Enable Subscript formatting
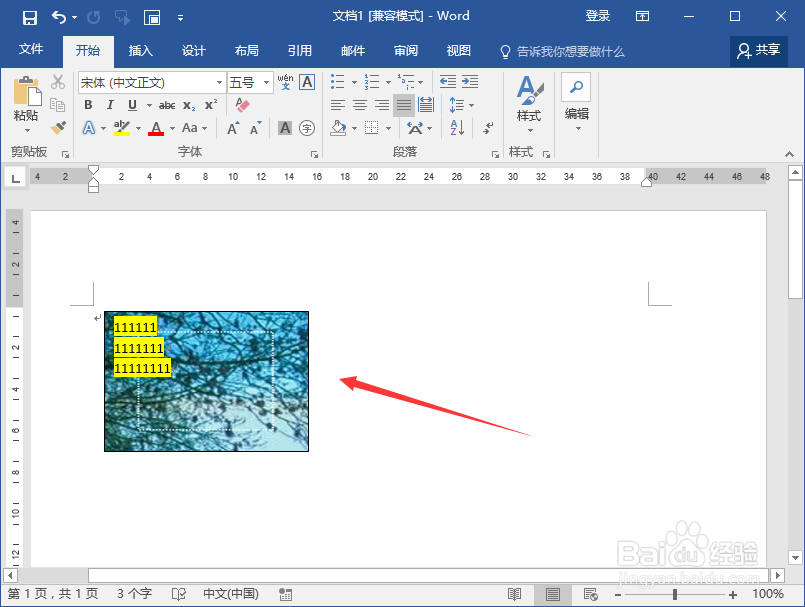Image resolution: width=805 pixels, height=607 pixels. (188, 105)
